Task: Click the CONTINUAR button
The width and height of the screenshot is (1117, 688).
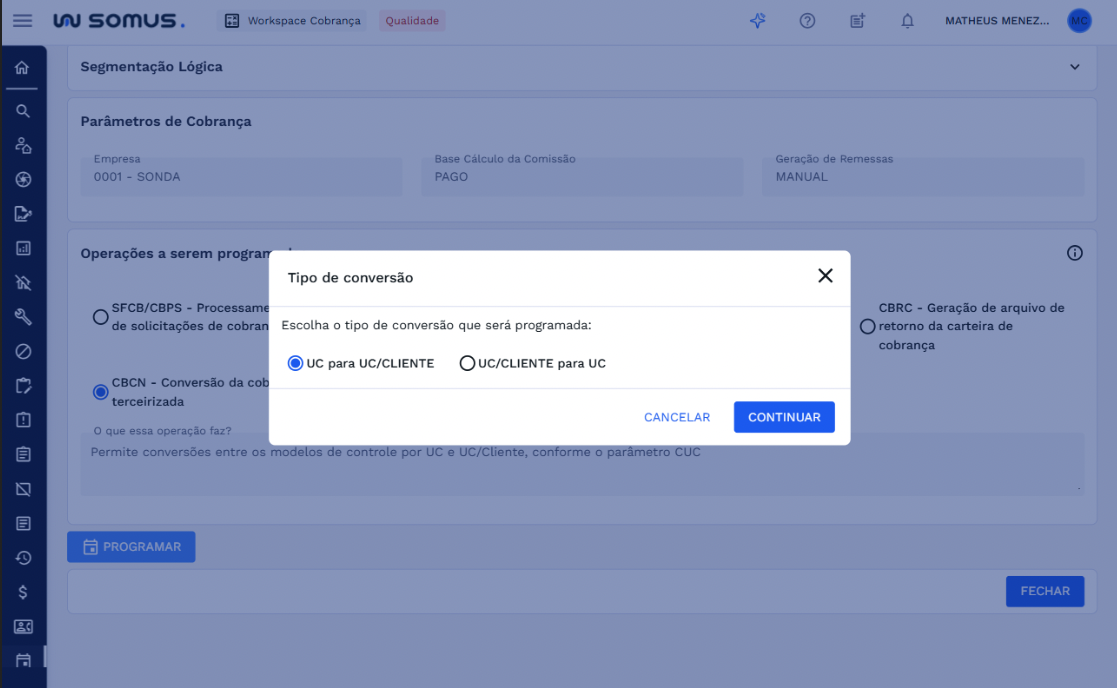Action: (x=784, y=417)
